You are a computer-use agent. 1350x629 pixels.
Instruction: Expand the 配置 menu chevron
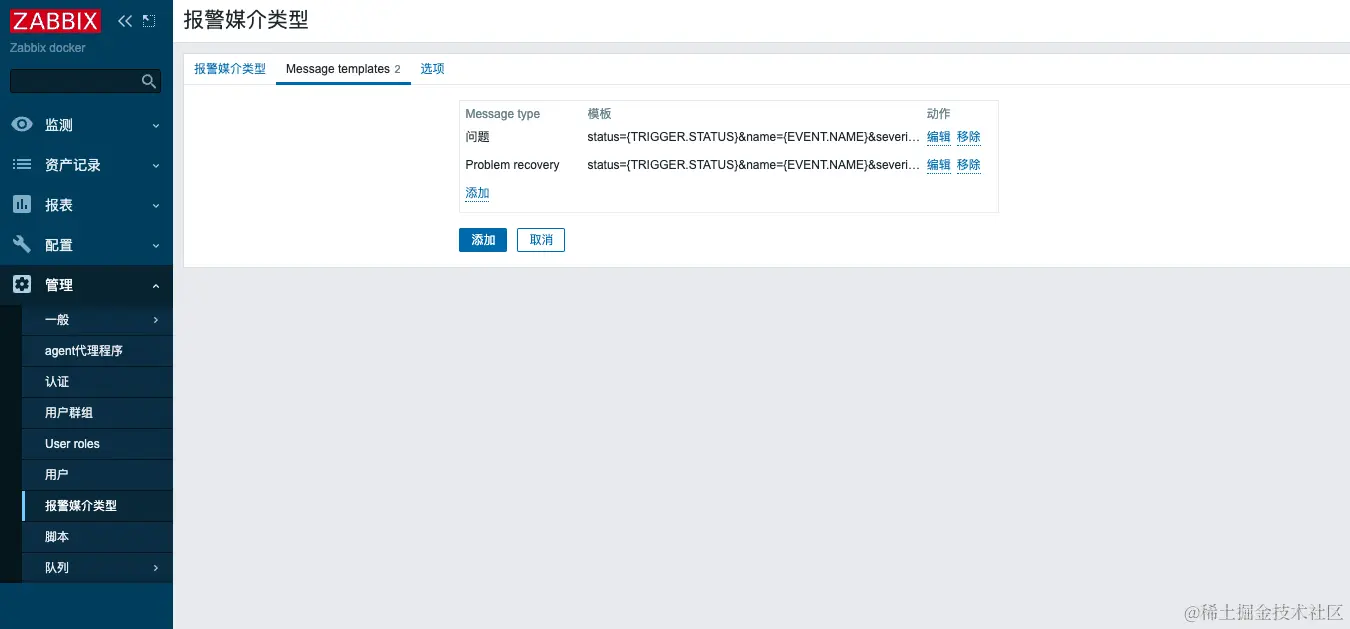[155, 246]
